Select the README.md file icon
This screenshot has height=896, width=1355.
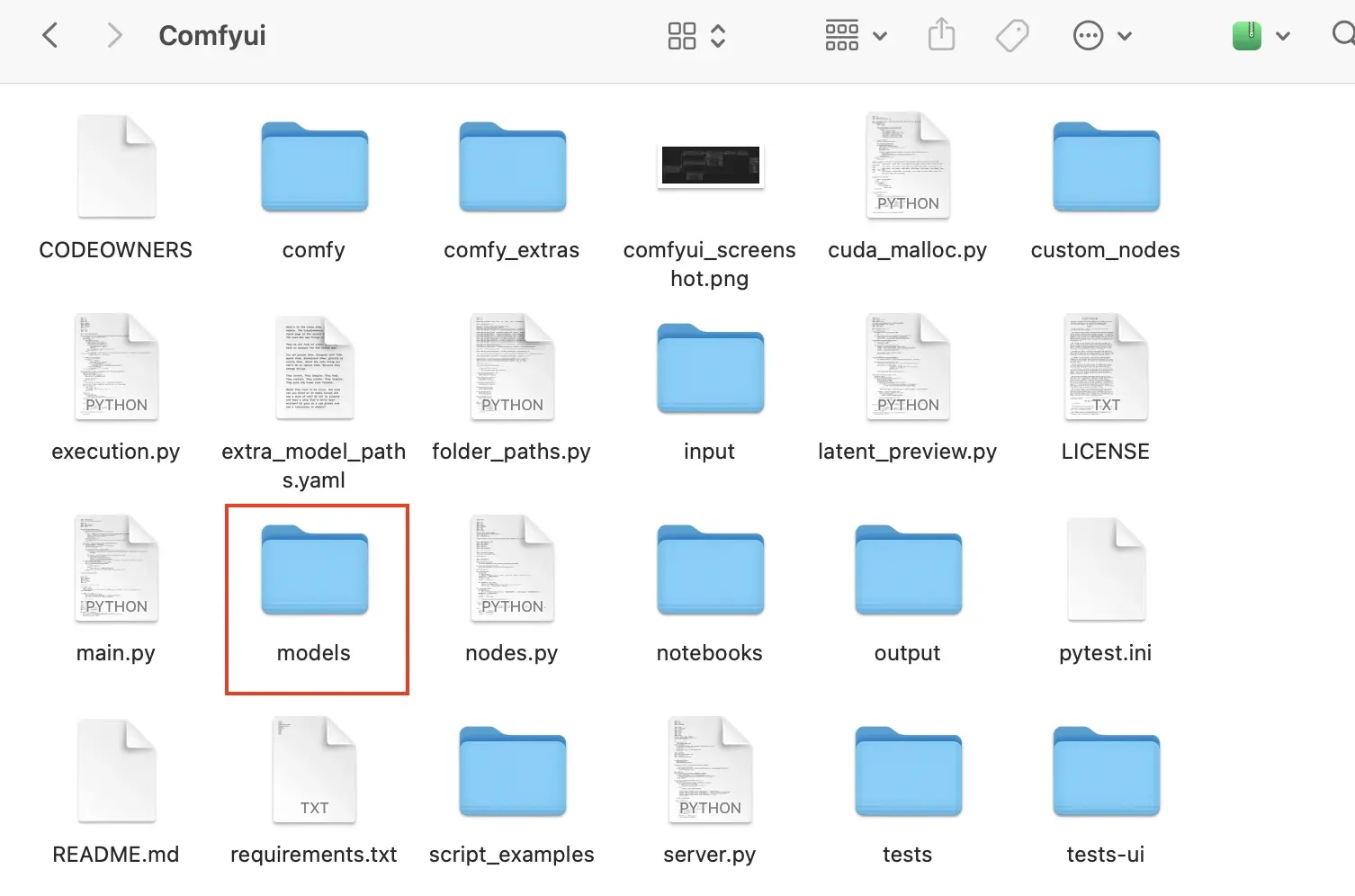pyautogui.click(x=116, y=771)
